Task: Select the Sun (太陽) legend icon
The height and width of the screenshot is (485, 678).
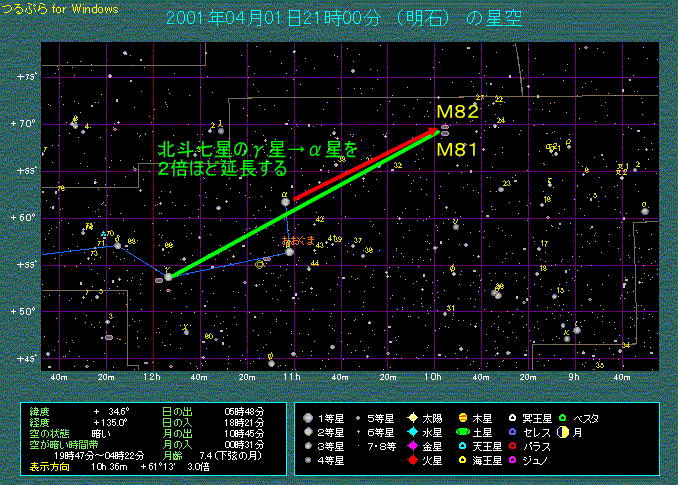Action: pos(412,418)
